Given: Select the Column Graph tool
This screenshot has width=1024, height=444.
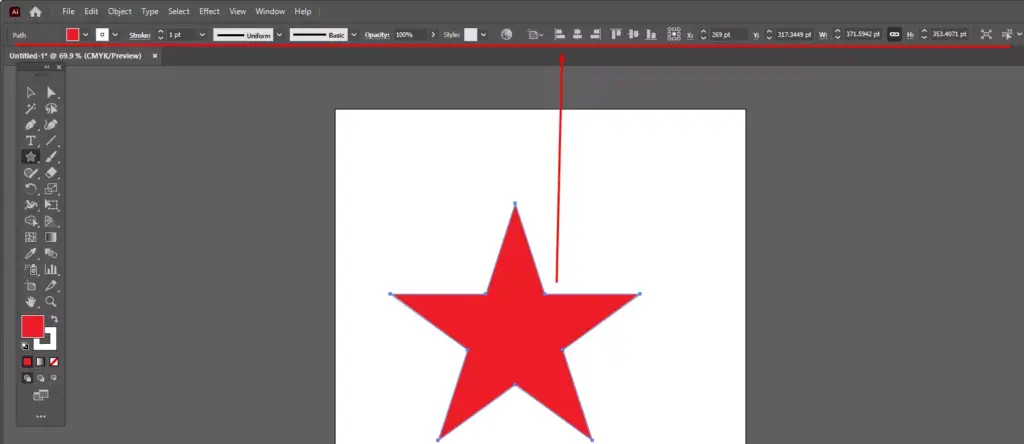Looking at the screenshot, I should [x=52, y=270].
